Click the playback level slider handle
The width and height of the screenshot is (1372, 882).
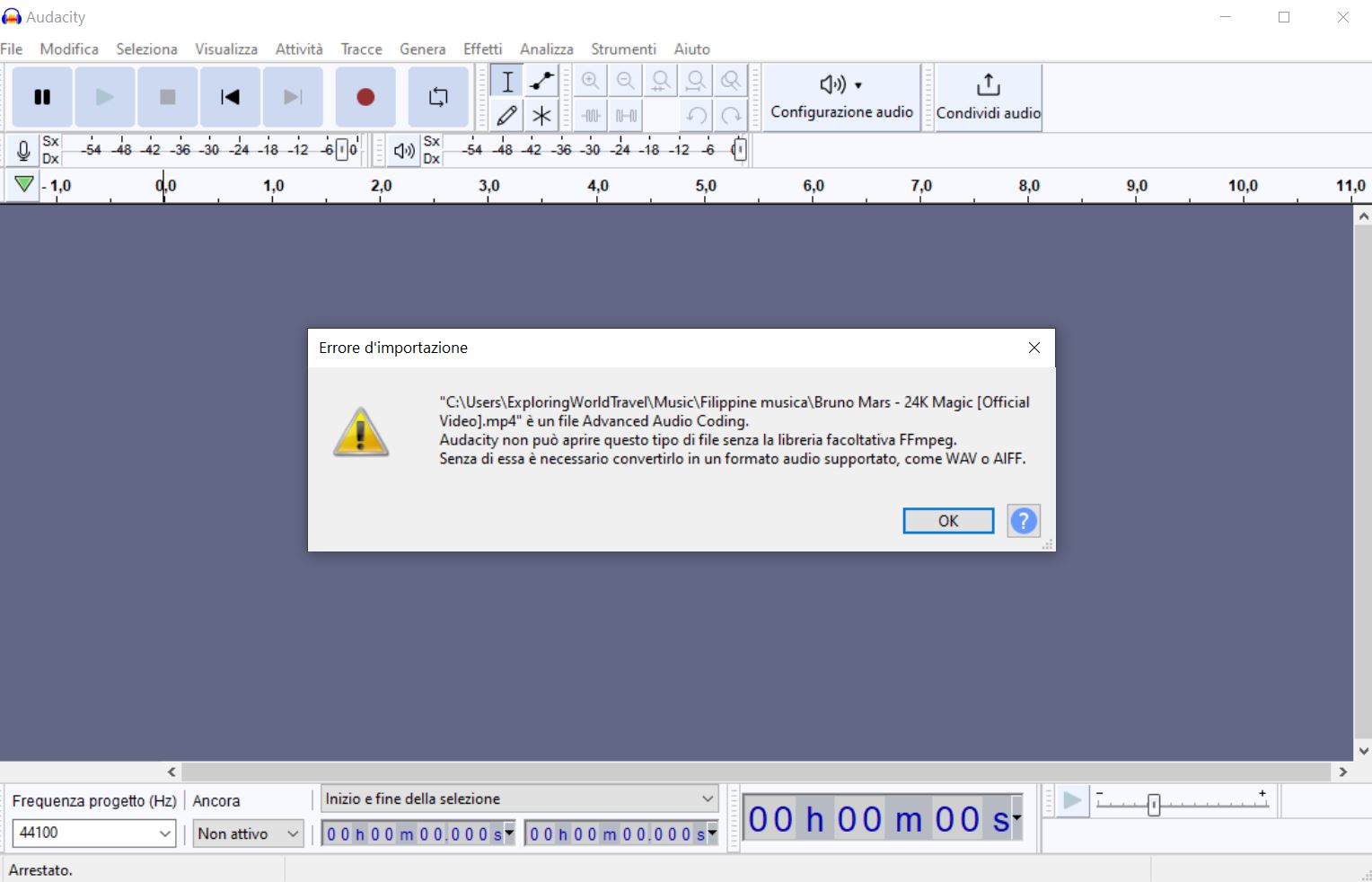(739, 150)
